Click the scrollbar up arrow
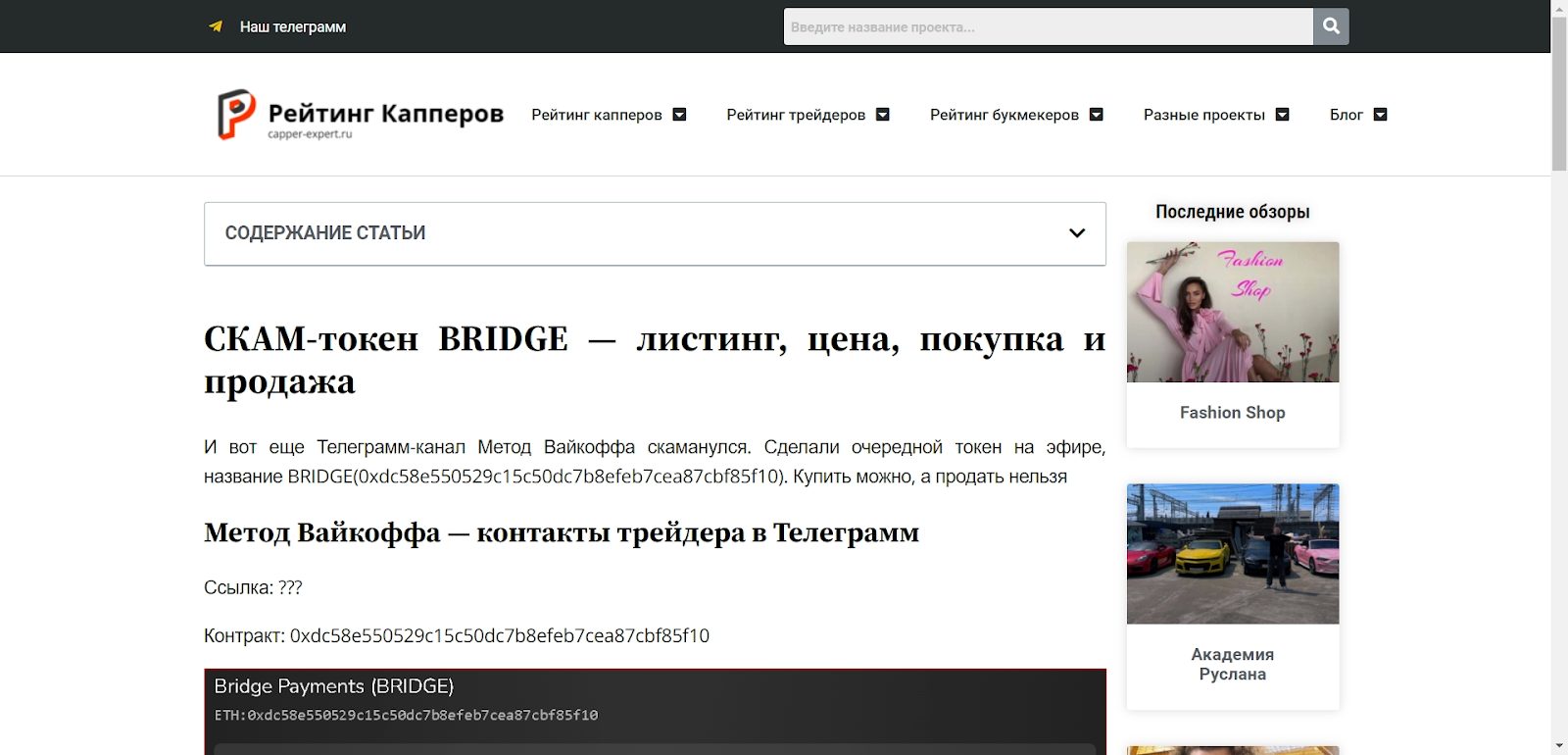This screenshot has width=1568, height=755. [1559, 8]
